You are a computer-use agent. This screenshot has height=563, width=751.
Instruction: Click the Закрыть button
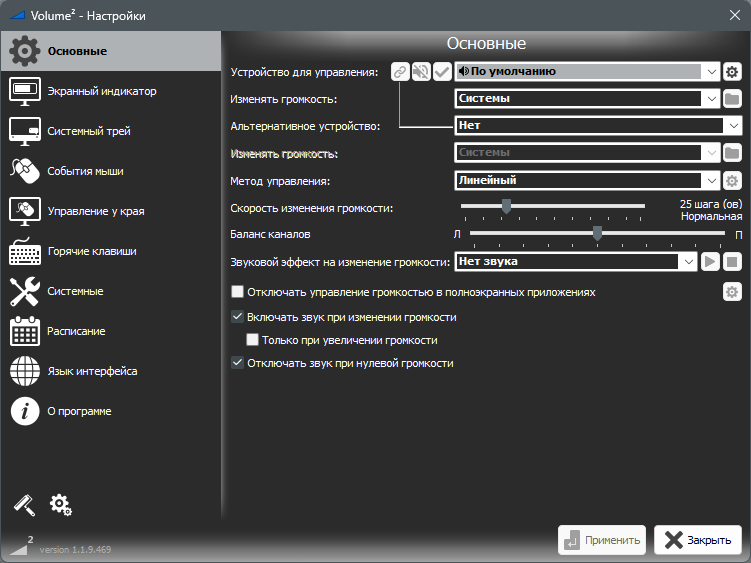coord(698,540)
